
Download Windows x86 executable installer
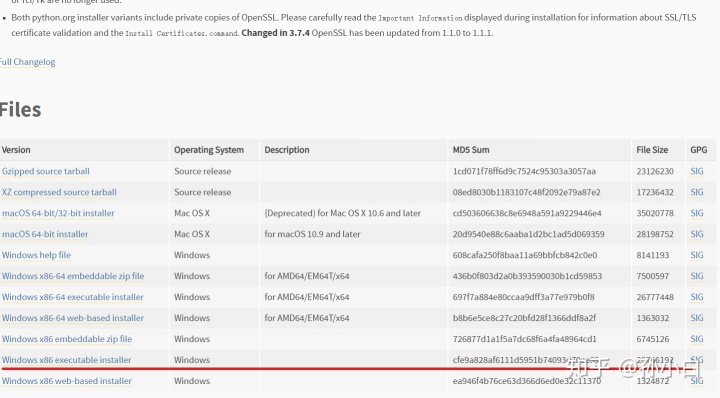point(67,360)
